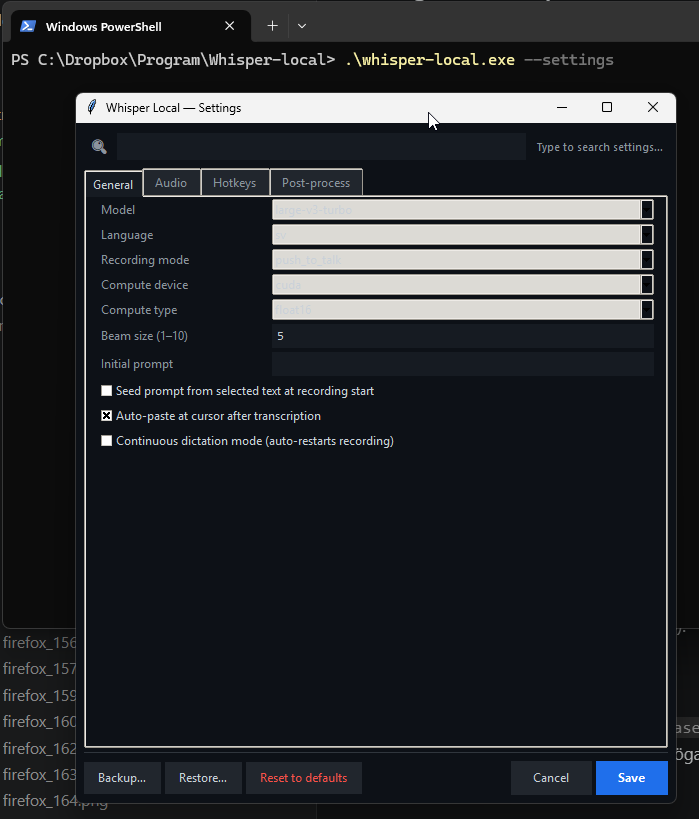Click the PowerShell command line text
This screenshot has width=699, height=819.
(x=312, y=60)
